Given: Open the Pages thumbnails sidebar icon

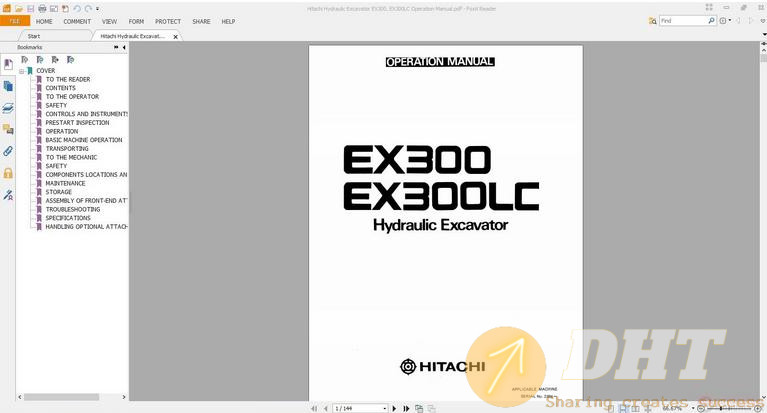Looking at the screenshot, I should [8, 86].
